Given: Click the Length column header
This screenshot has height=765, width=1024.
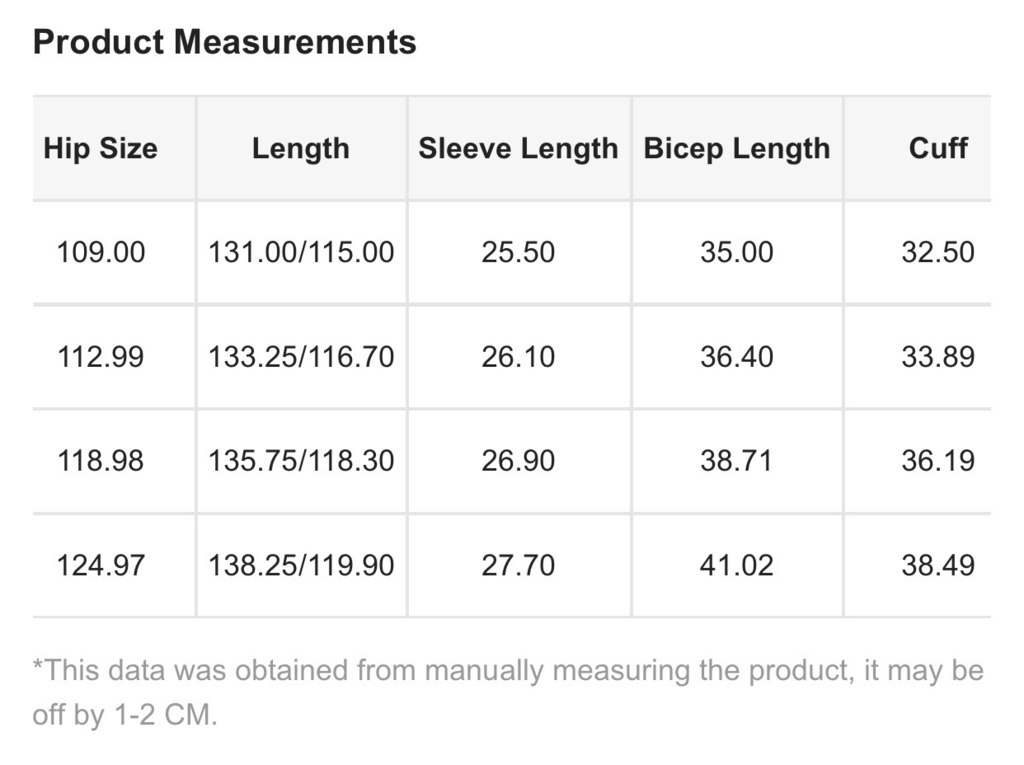Looking at the screenshot, I should (x=301, y=148).
